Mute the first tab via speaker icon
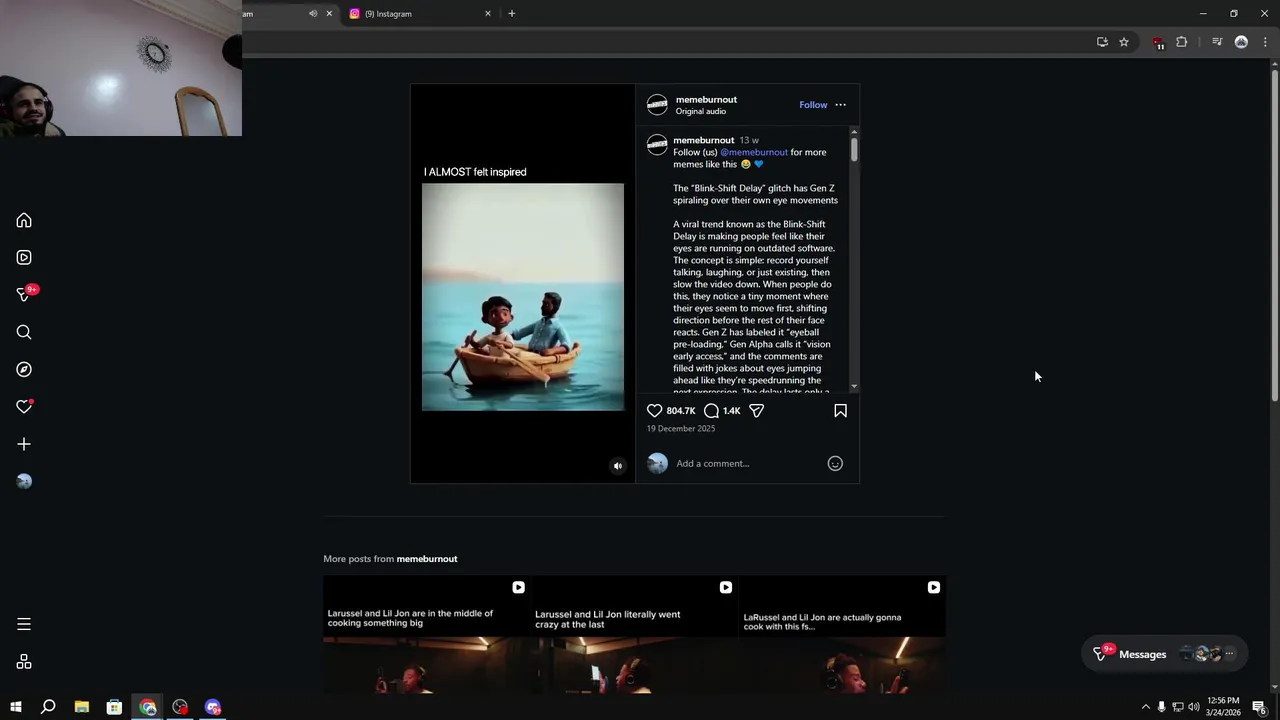The height and width of the screenshot is (720, 1280). [313, 14]
